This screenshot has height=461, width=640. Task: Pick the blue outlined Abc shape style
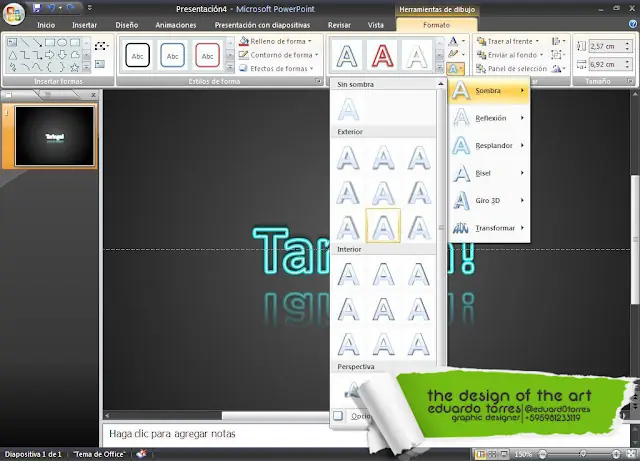click(x=172, y=55)
